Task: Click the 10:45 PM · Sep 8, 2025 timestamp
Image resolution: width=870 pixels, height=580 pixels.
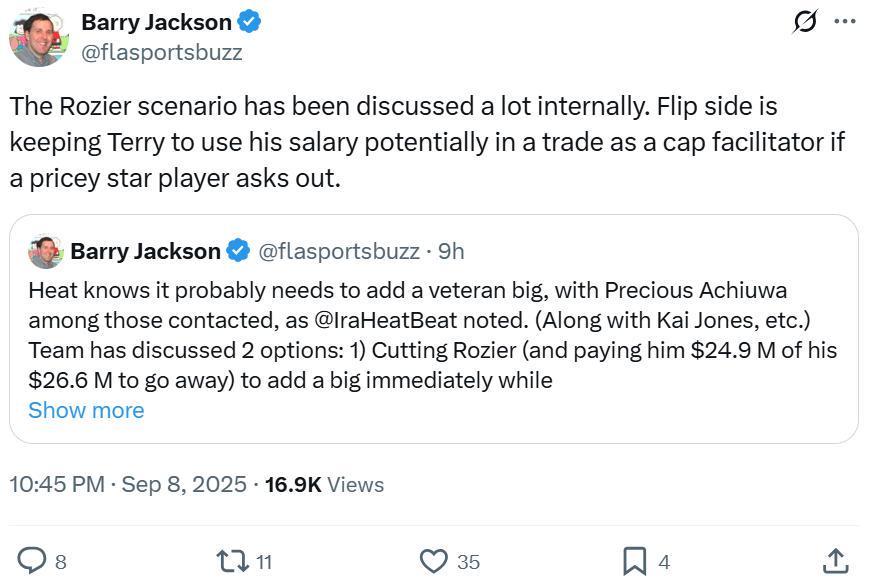Action: (x=128, y=484)
